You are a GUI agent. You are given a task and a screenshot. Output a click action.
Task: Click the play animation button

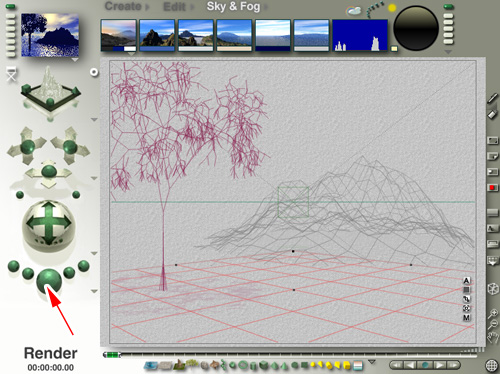point(439,365)
